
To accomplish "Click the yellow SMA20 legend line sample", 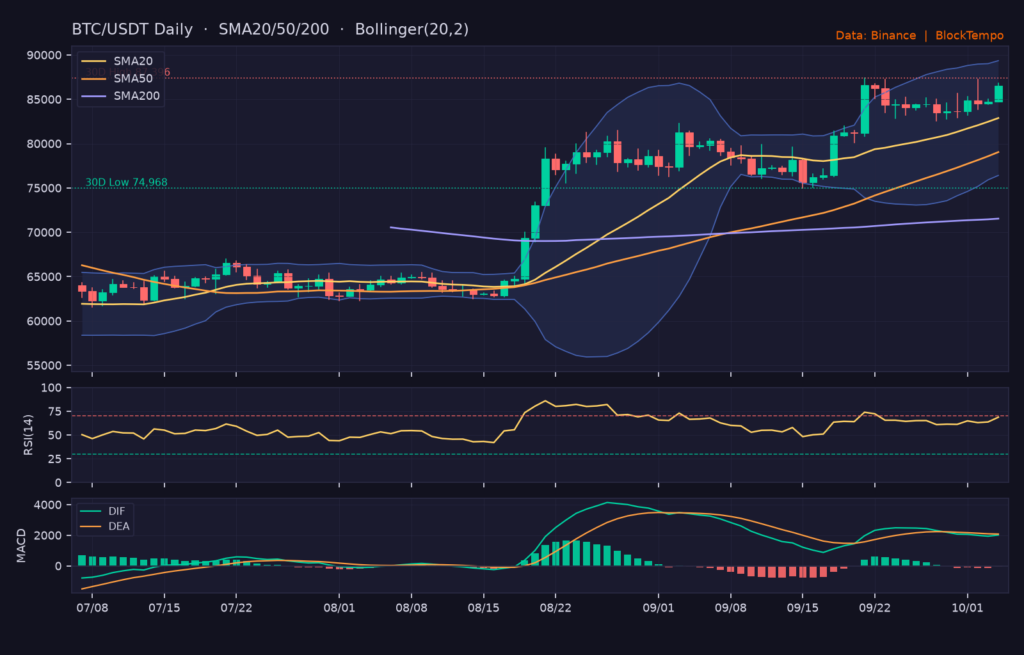I will point(93,61).
